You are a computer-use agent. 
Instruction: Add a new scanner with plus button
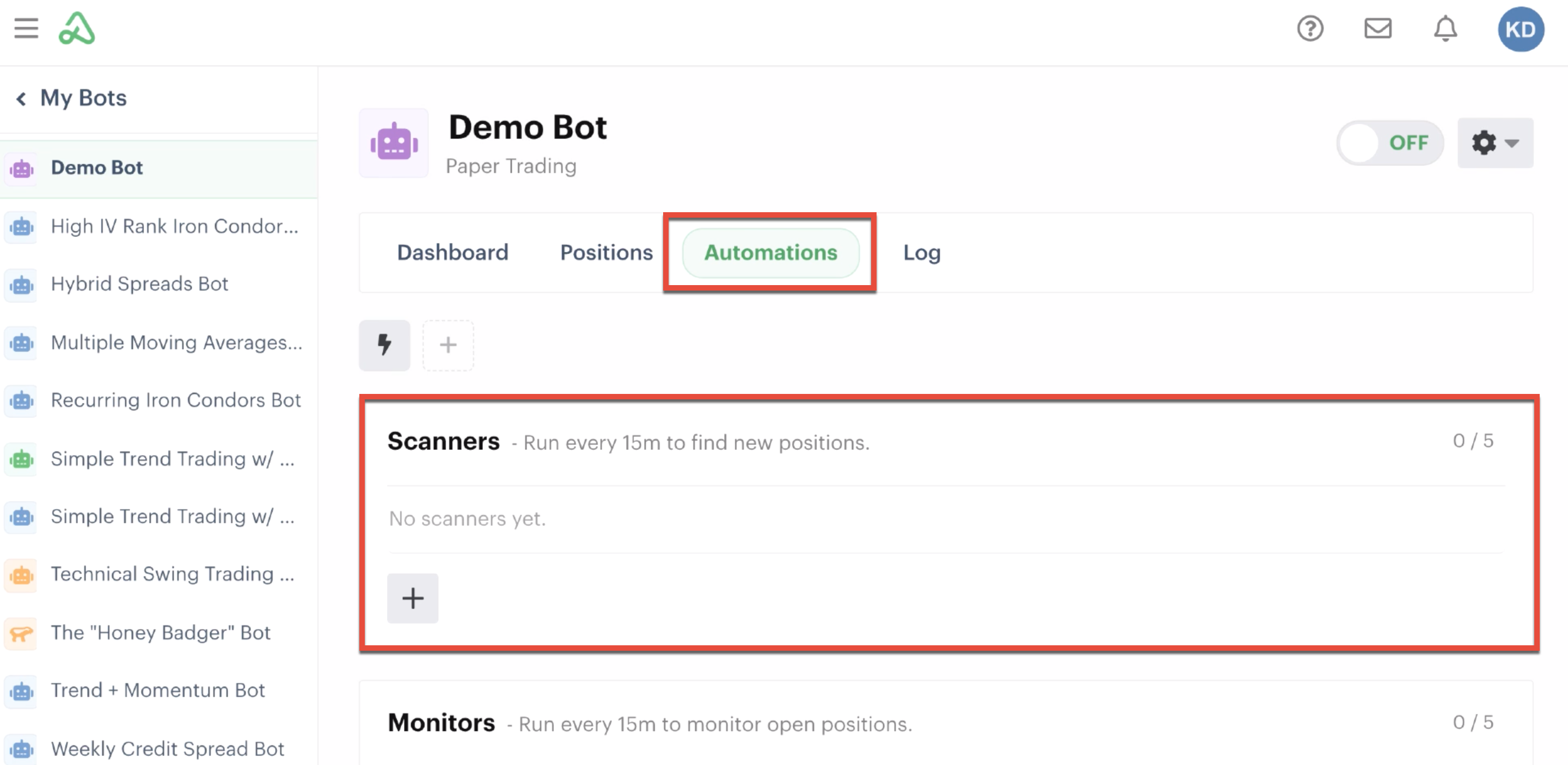413,599
